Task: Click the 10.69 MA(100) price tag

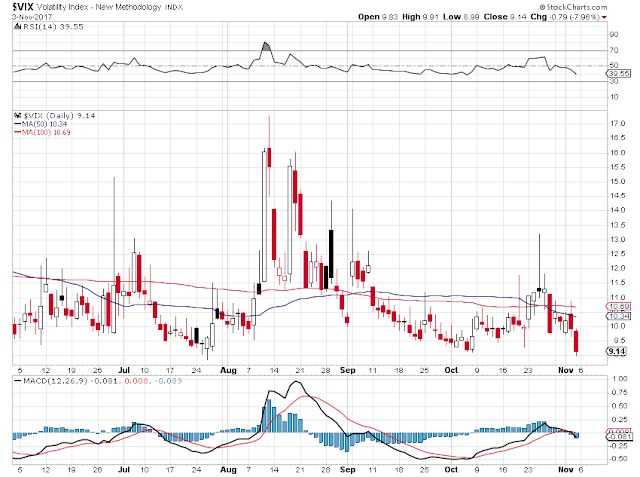Action: (619, 306)
